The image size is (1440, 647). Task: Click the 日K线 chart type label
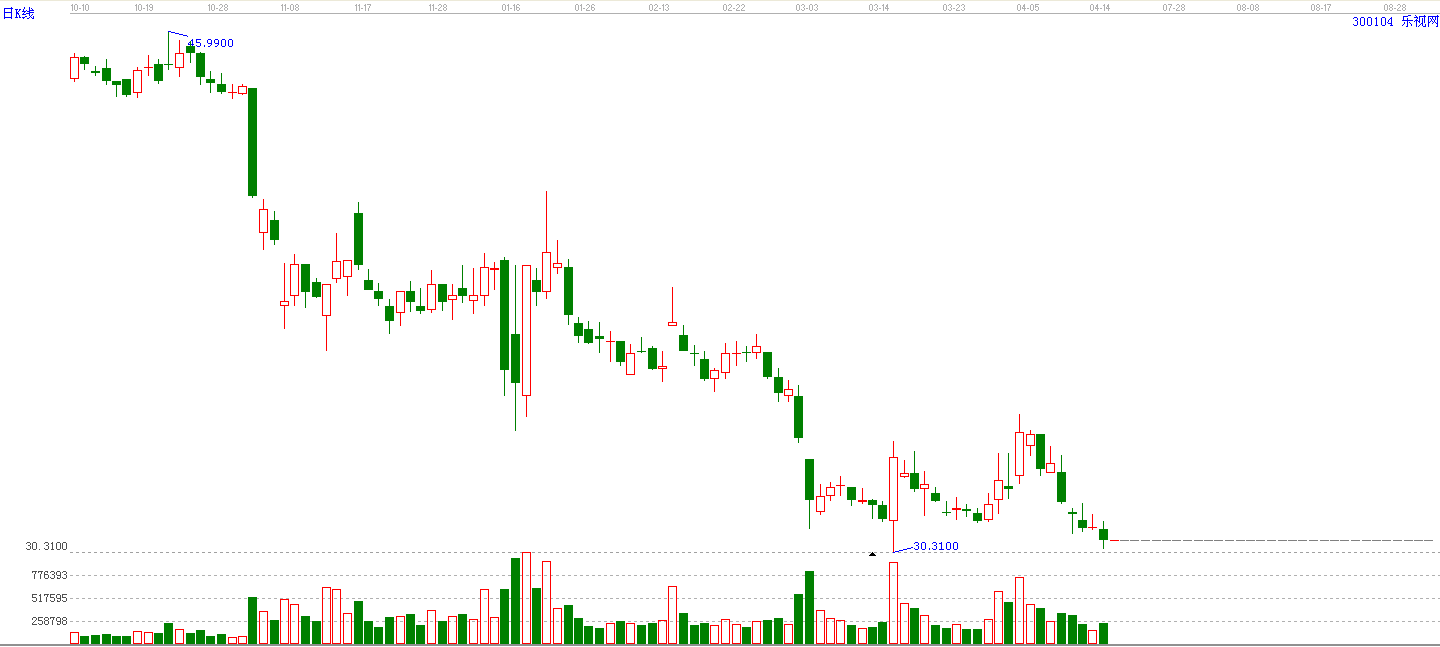point(19,14)
